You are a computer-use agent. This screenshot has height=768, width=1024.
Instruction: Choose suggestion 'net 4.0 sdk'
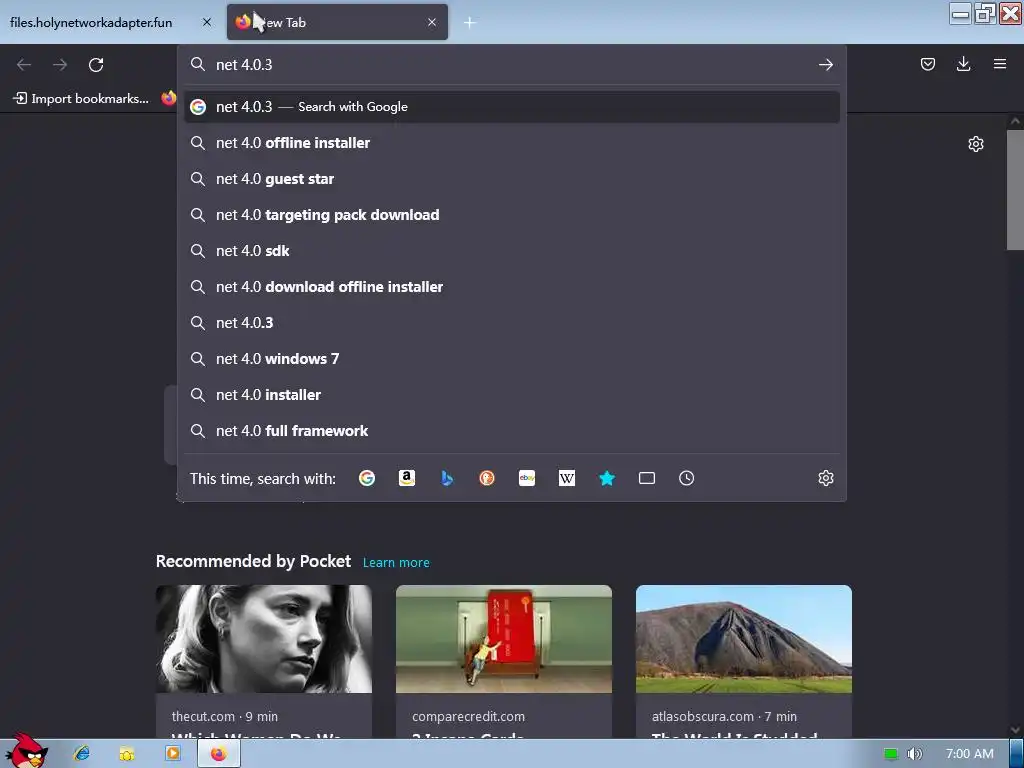(x=512, y=250)
